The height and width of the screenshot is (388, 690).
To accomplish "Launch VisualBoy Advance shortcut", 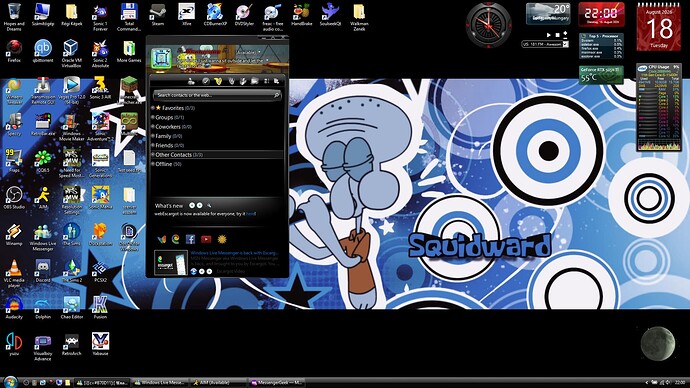I will click(x=43, y=347).
